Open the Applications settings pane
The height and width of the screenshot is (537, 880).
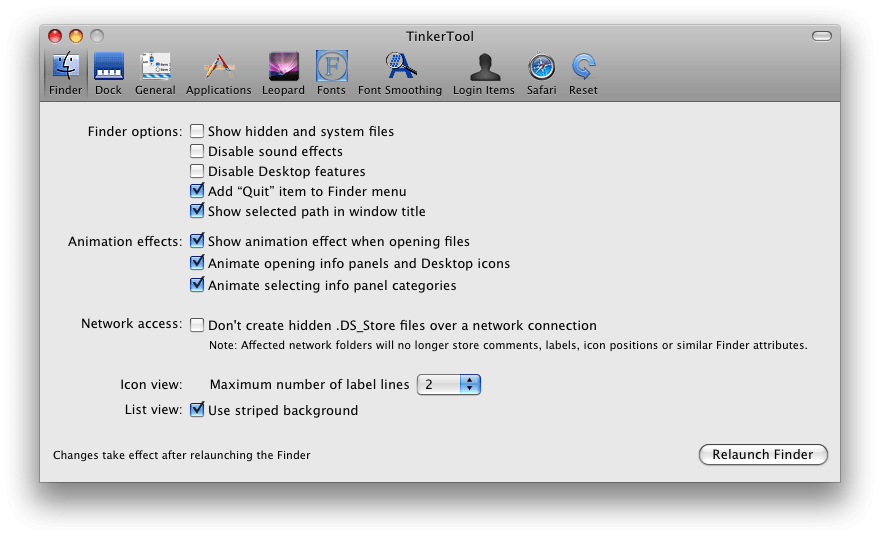point(218,73)
